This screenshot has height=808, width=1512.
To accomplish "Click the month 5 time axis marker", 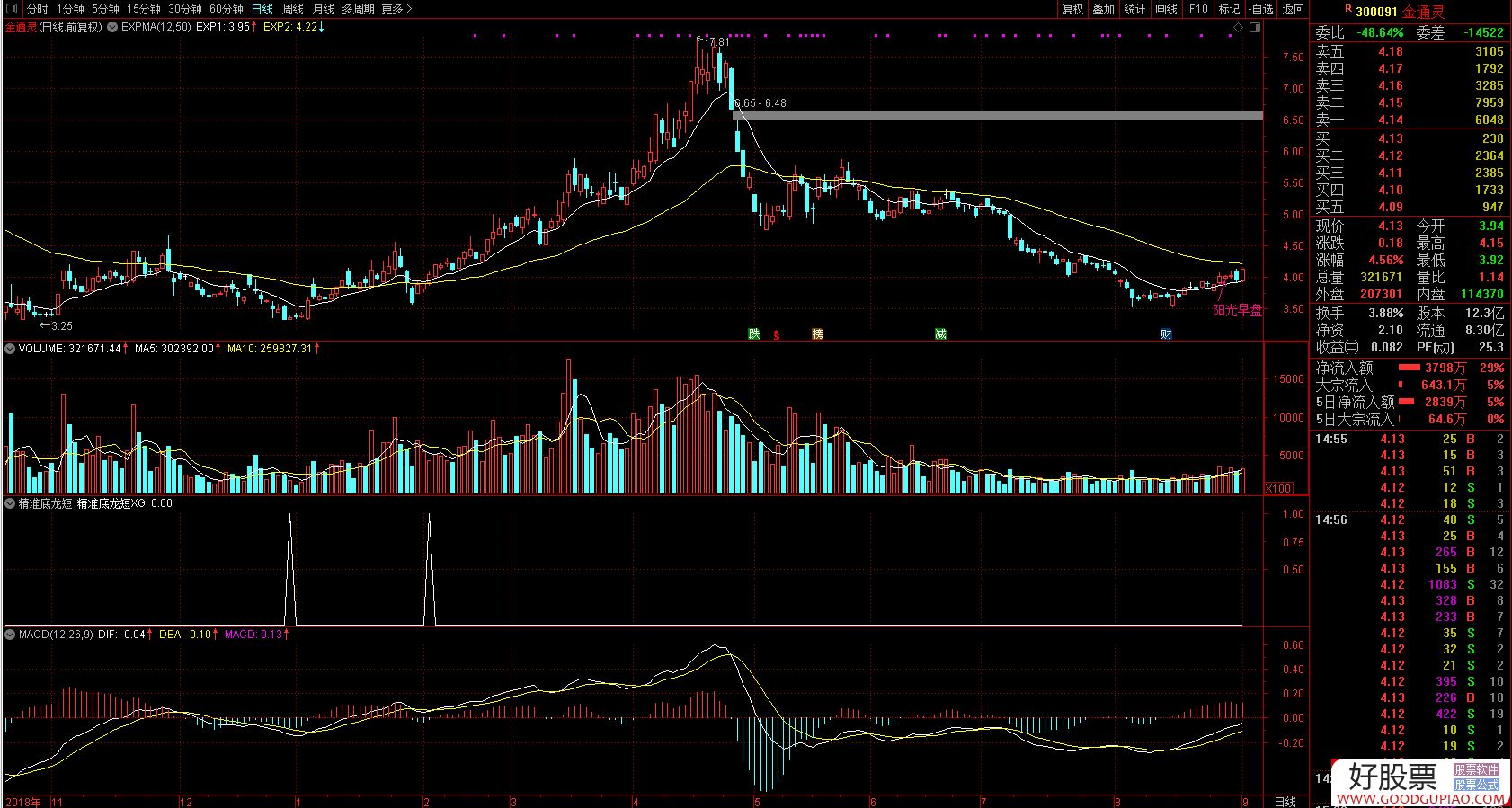I will [x=757, y=801].
